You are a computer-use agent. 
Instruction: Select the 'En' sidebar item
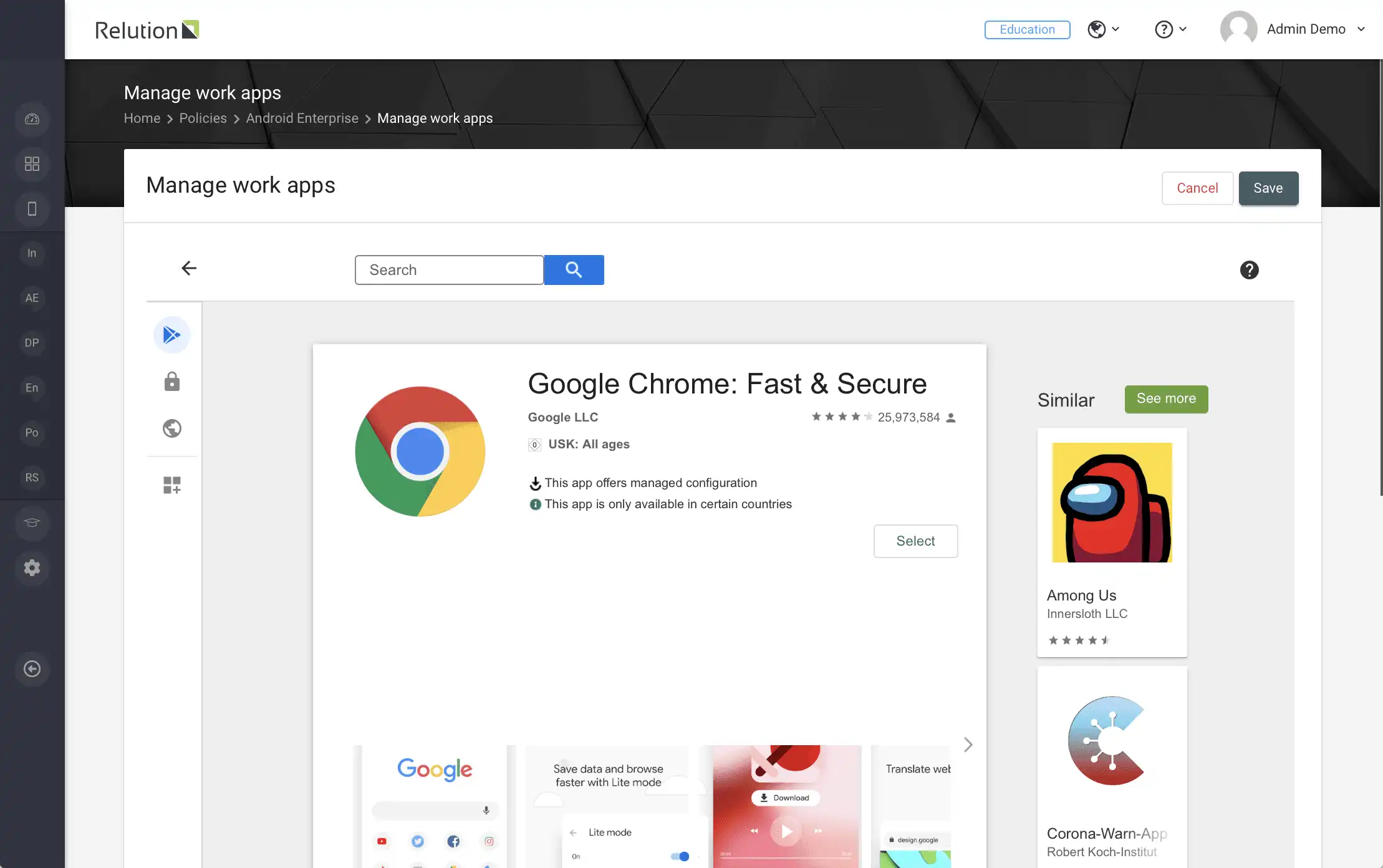(x=32, y=388)
